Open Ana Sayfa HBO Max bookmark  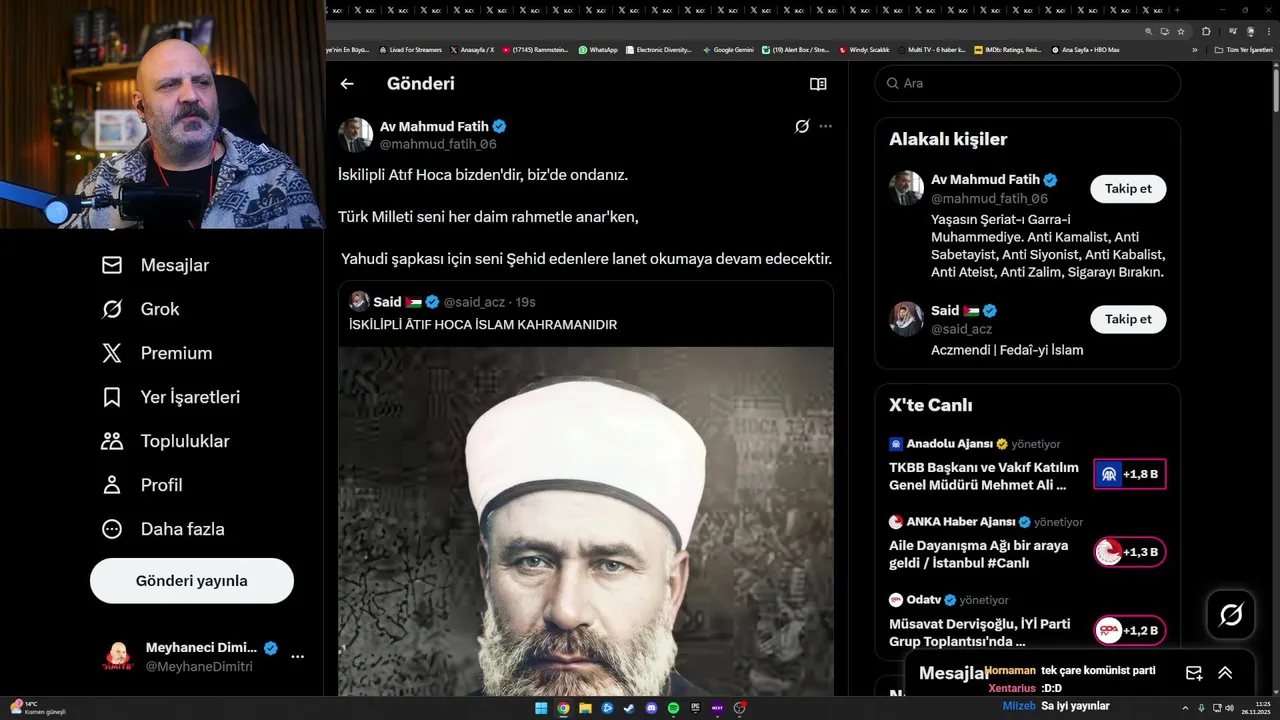coord(1085,49)
